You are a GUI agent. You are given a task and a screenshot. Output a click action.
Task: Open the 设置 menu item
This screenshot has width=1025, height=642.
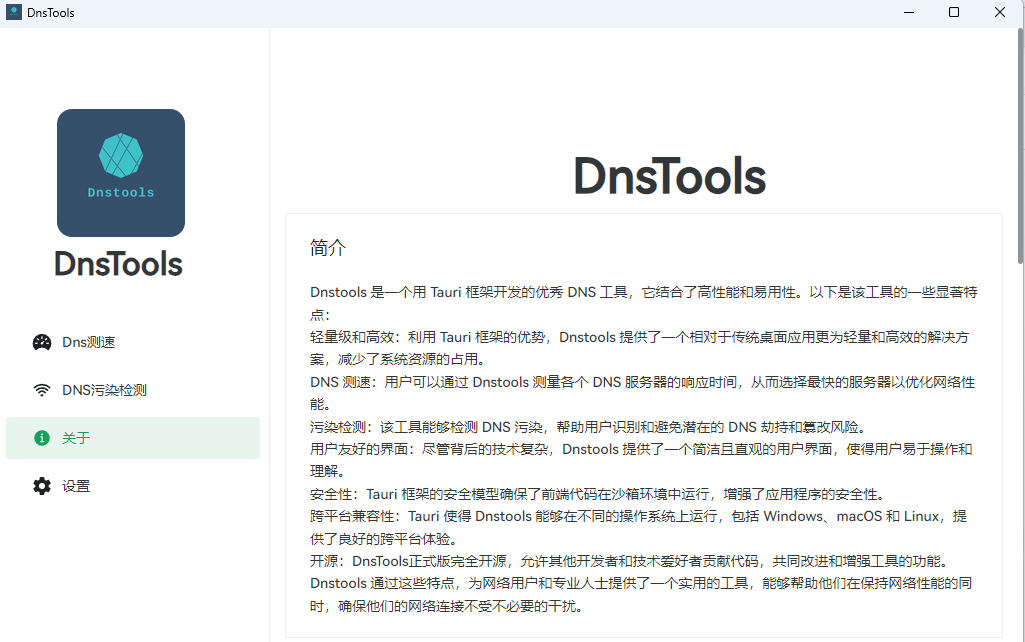pyautogui.click(x=133, y=486)
